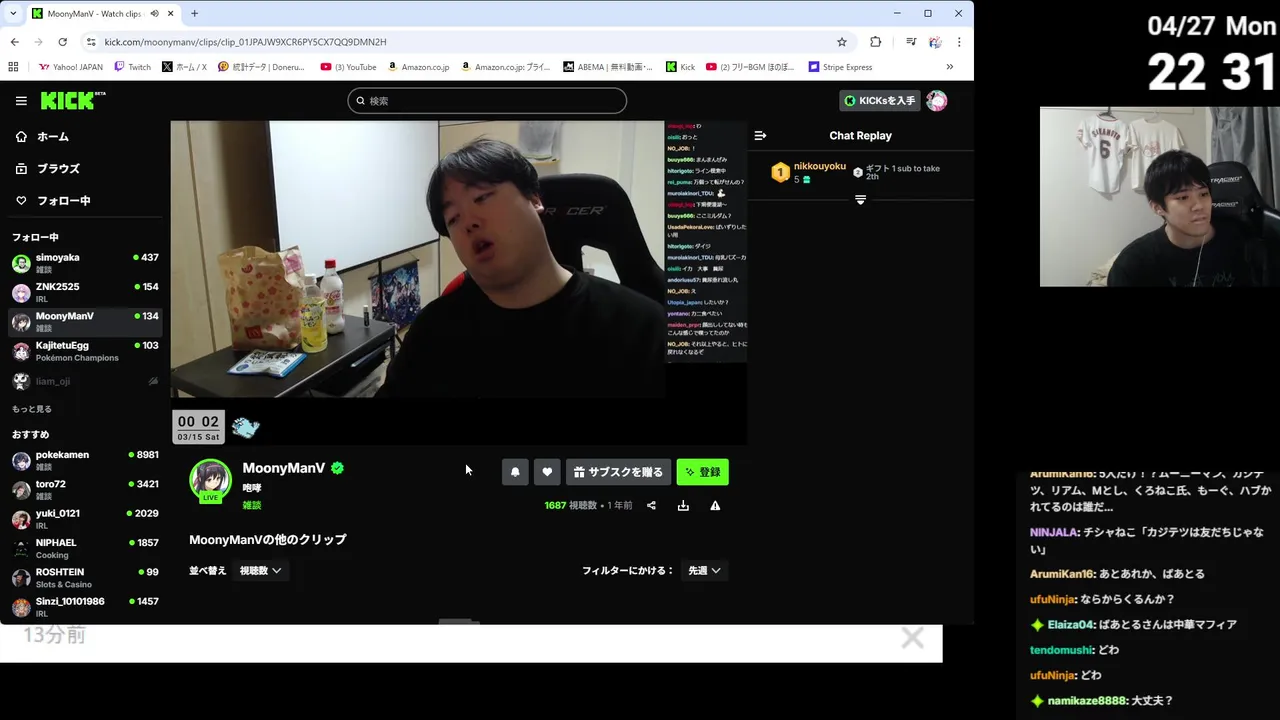This screenshot has width=1280, height=720.
Task: Click the サブスクを贈る gift button
Action: (618, 472)
